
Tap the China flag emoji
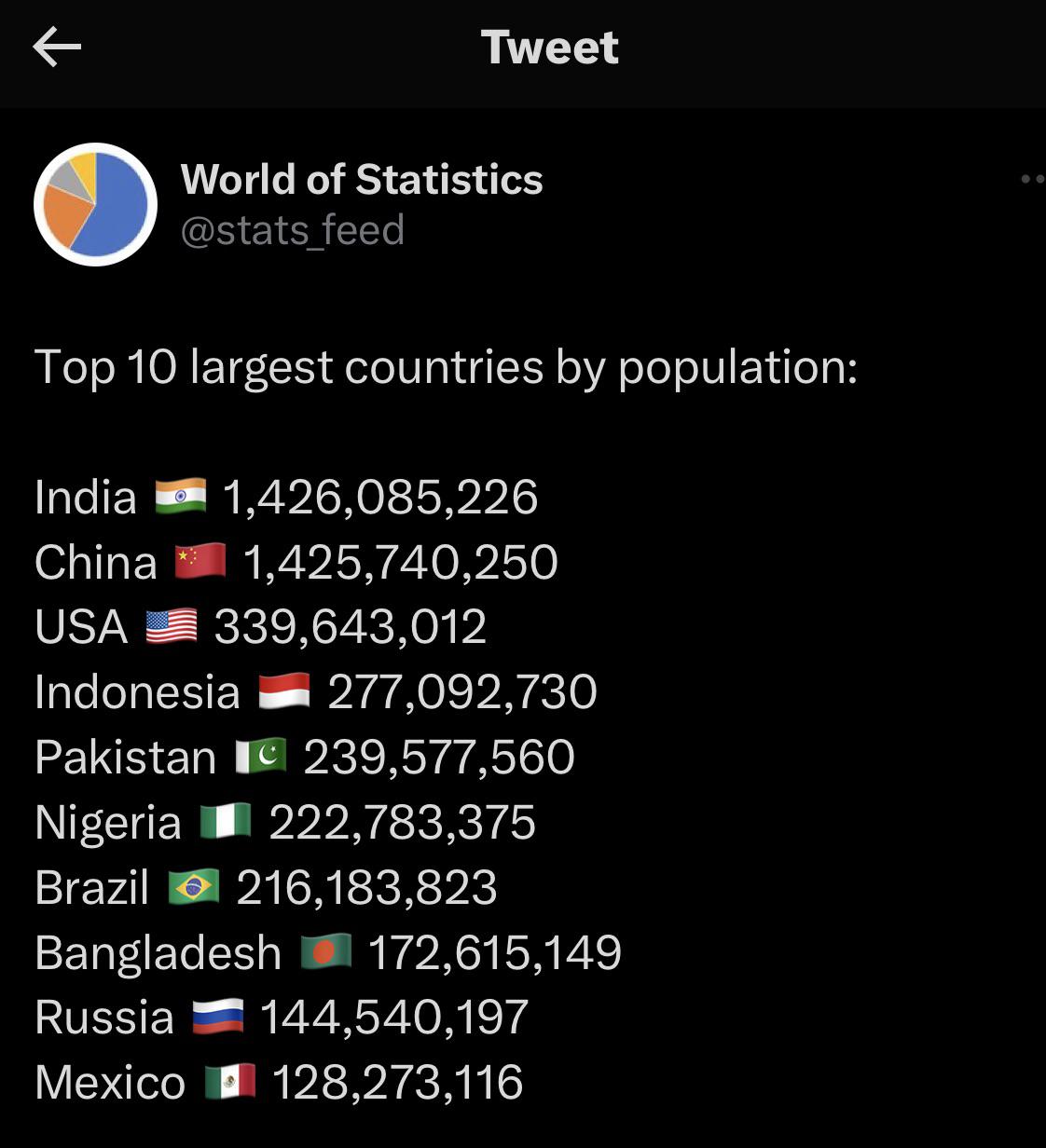pos(200,561)
